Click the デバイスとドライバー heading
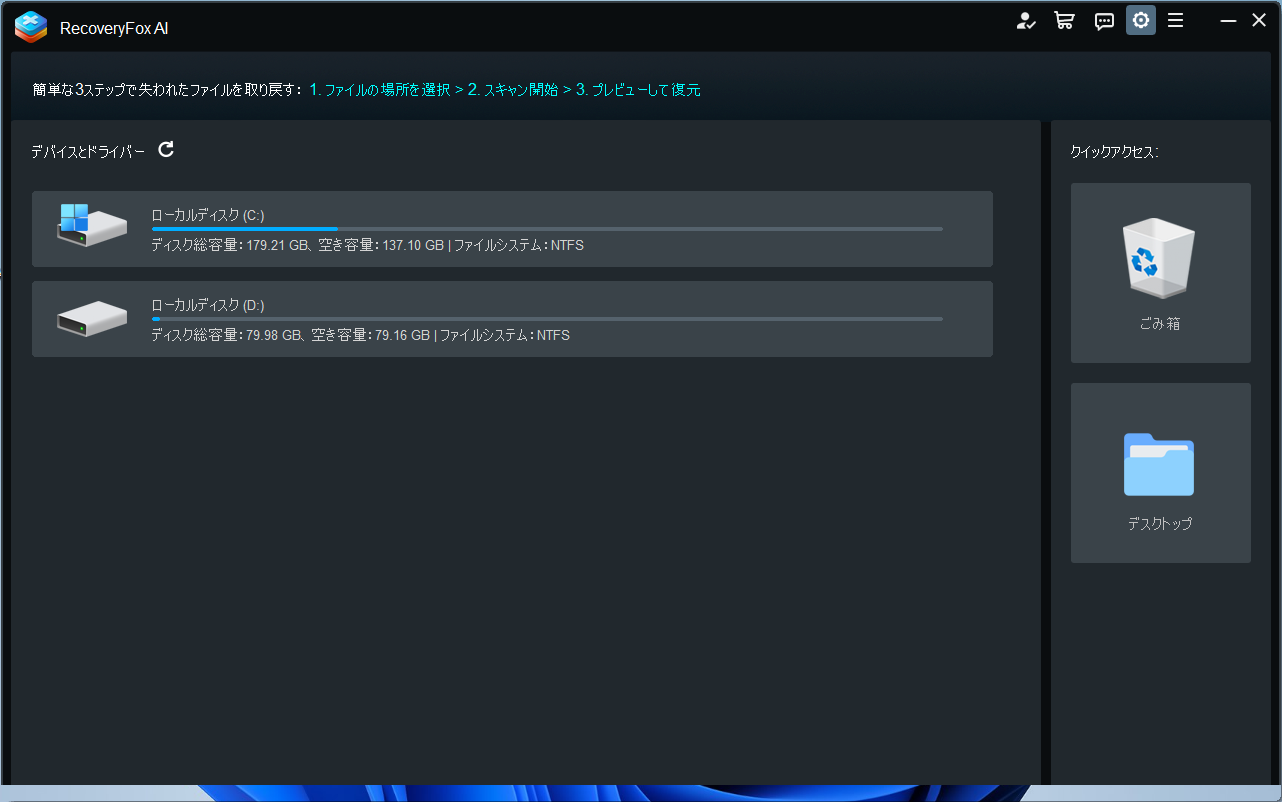The image size is (1282, 802). point(88,151)
